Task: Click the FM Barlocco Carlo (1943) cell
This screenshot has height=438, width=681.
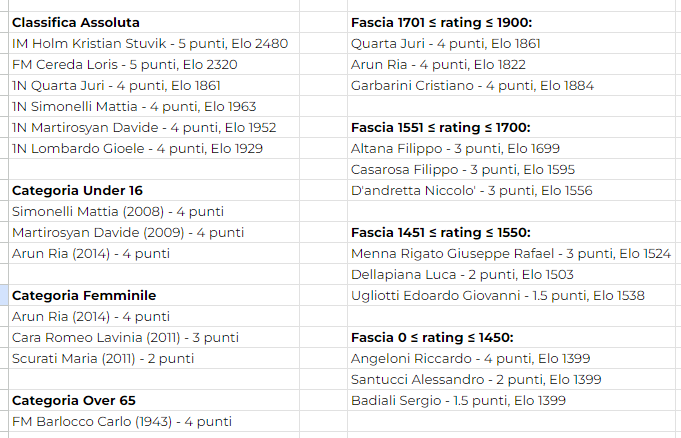Action: pyautogui.click(x=154, y=421)
